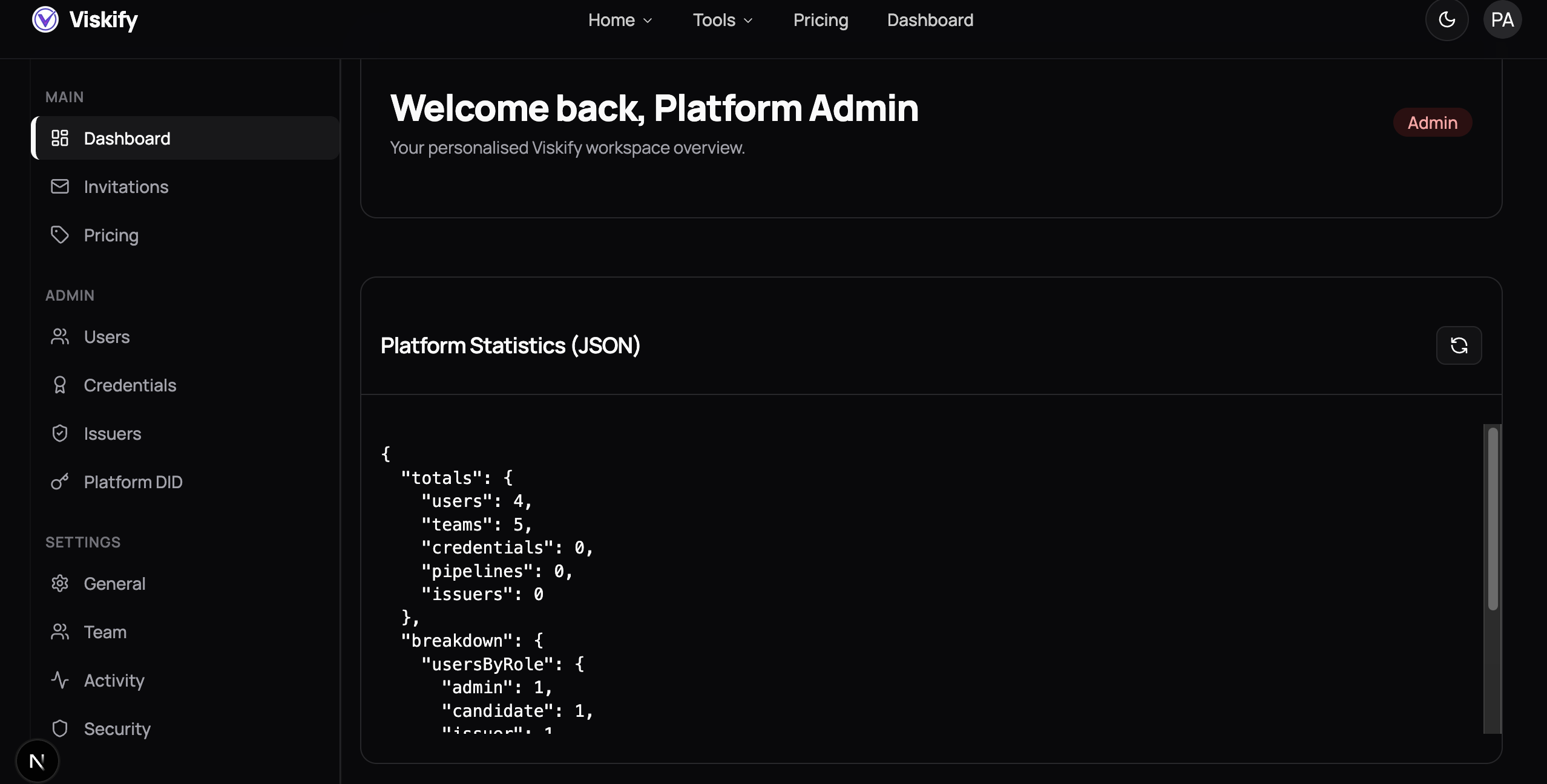Image resolution: width=1547 pixels, height=784 pixels.
Task: Open Issuers in the sidebar
Action: tap(185, 433)
